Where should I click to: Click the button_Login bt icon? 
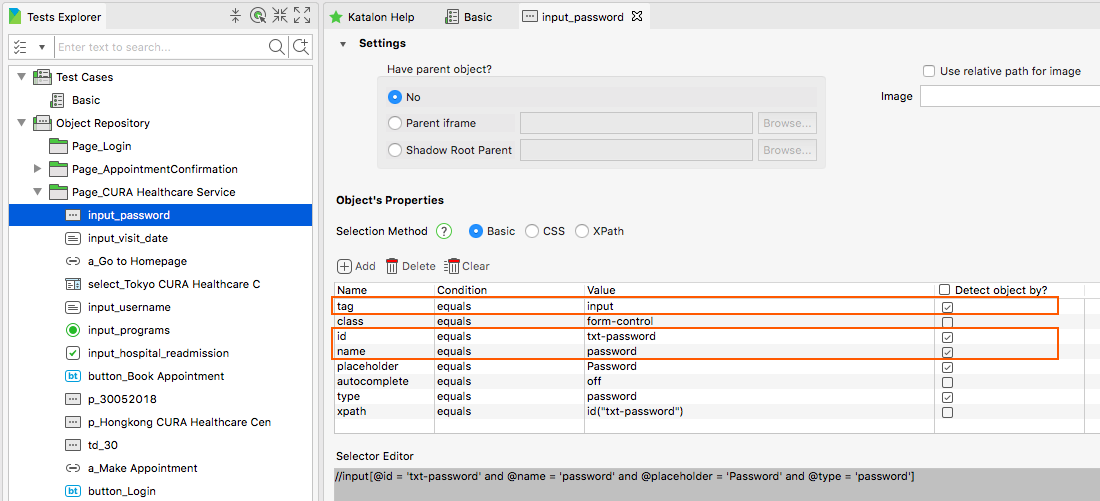click(x=73, y=491)
